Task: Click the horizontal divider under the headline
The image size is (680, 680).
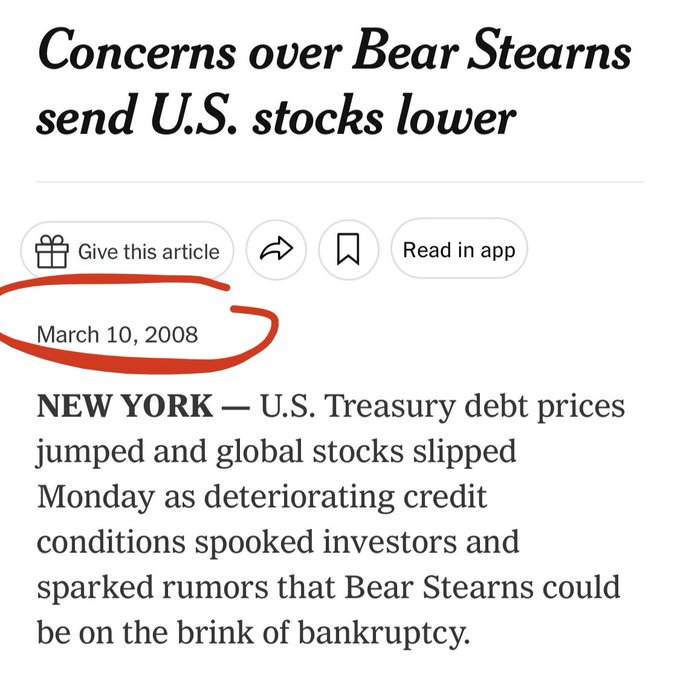Action: click(340, 182)
